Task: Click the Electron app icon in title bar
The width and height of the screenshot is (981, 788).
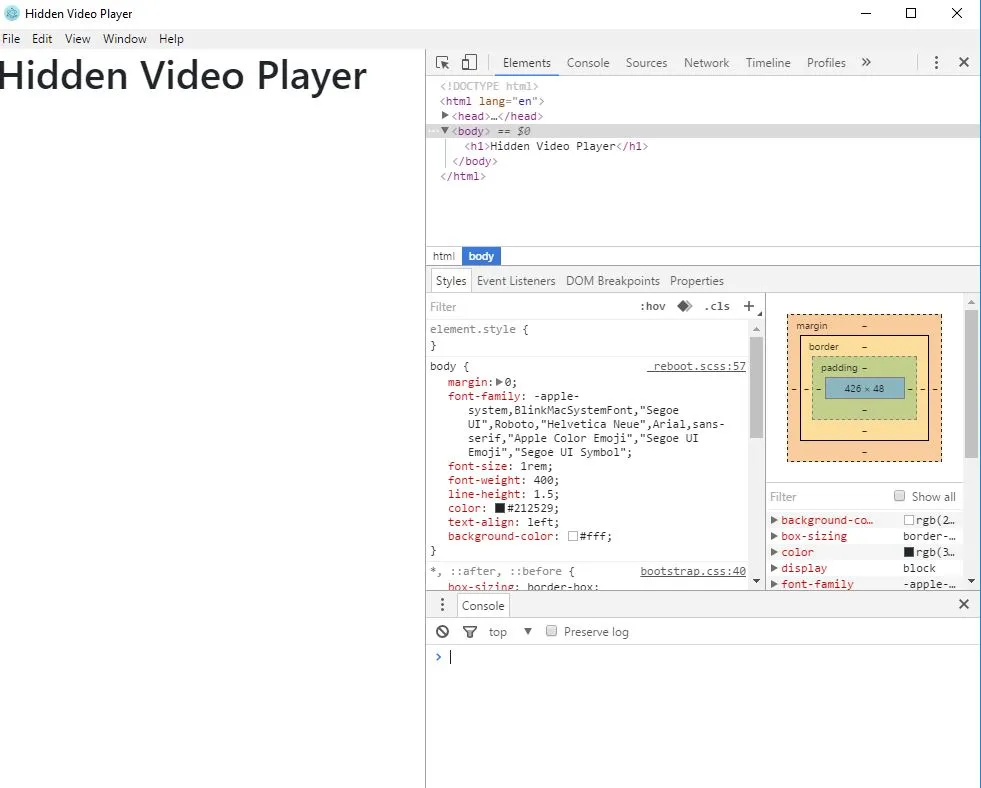Action: (11, 13)
